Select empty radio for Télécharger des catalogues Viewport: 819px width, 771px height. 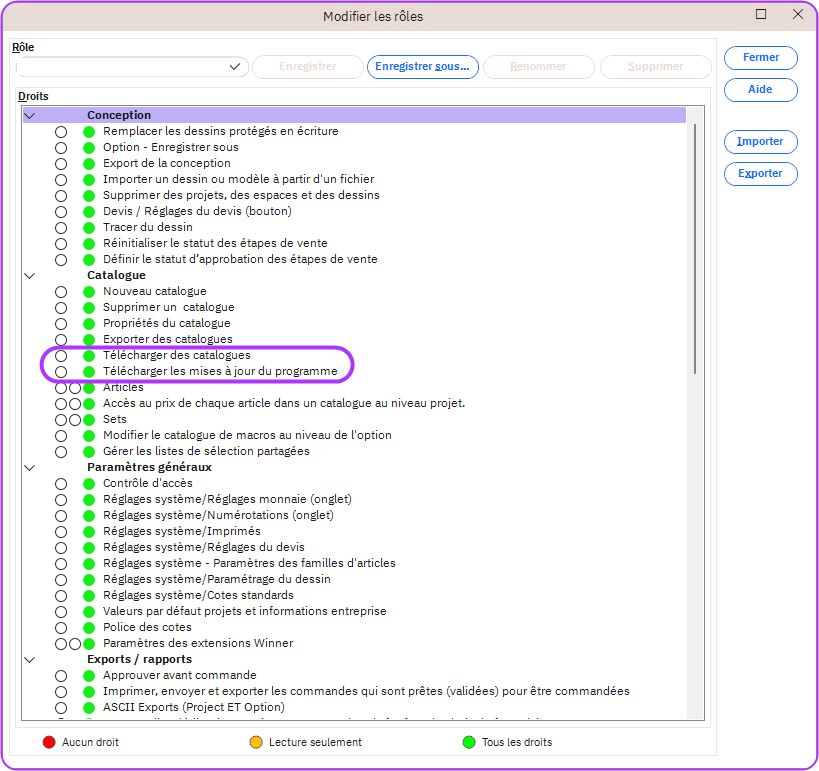61,356
